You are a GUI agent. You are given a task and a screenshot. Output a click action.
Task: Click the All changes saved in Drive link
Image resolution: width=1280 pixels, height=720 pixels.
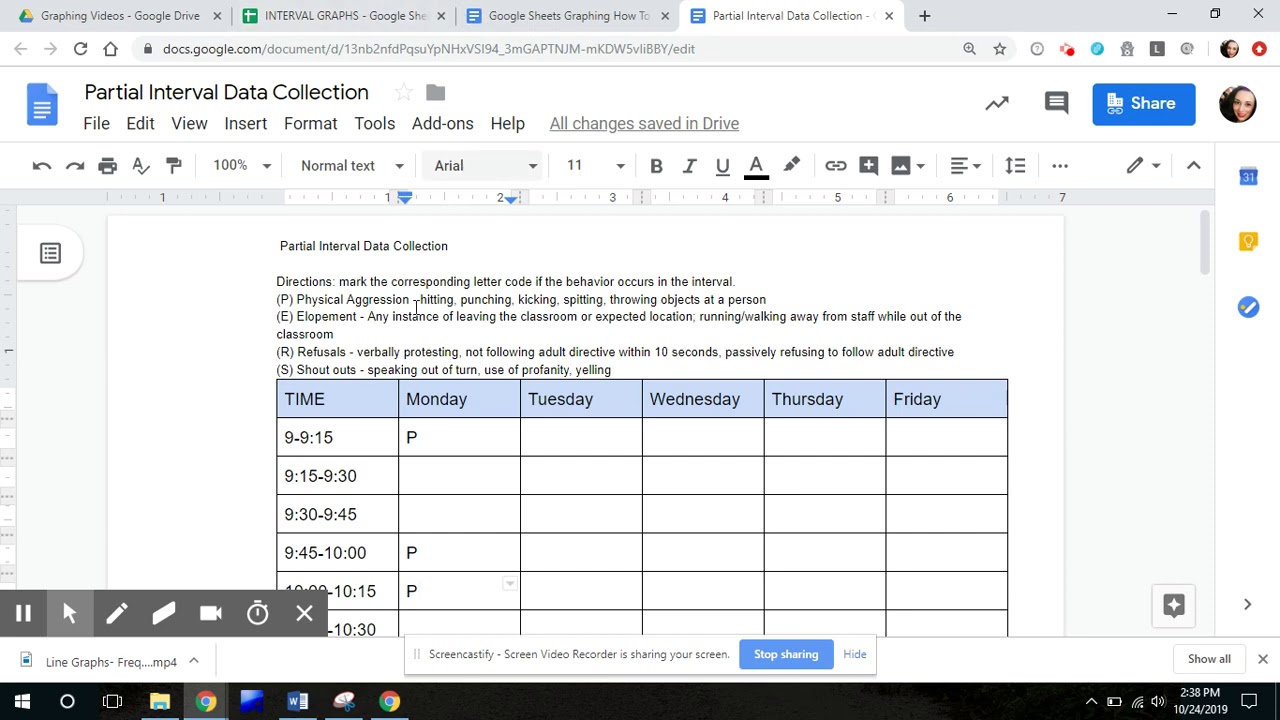(x=644, y=123)
